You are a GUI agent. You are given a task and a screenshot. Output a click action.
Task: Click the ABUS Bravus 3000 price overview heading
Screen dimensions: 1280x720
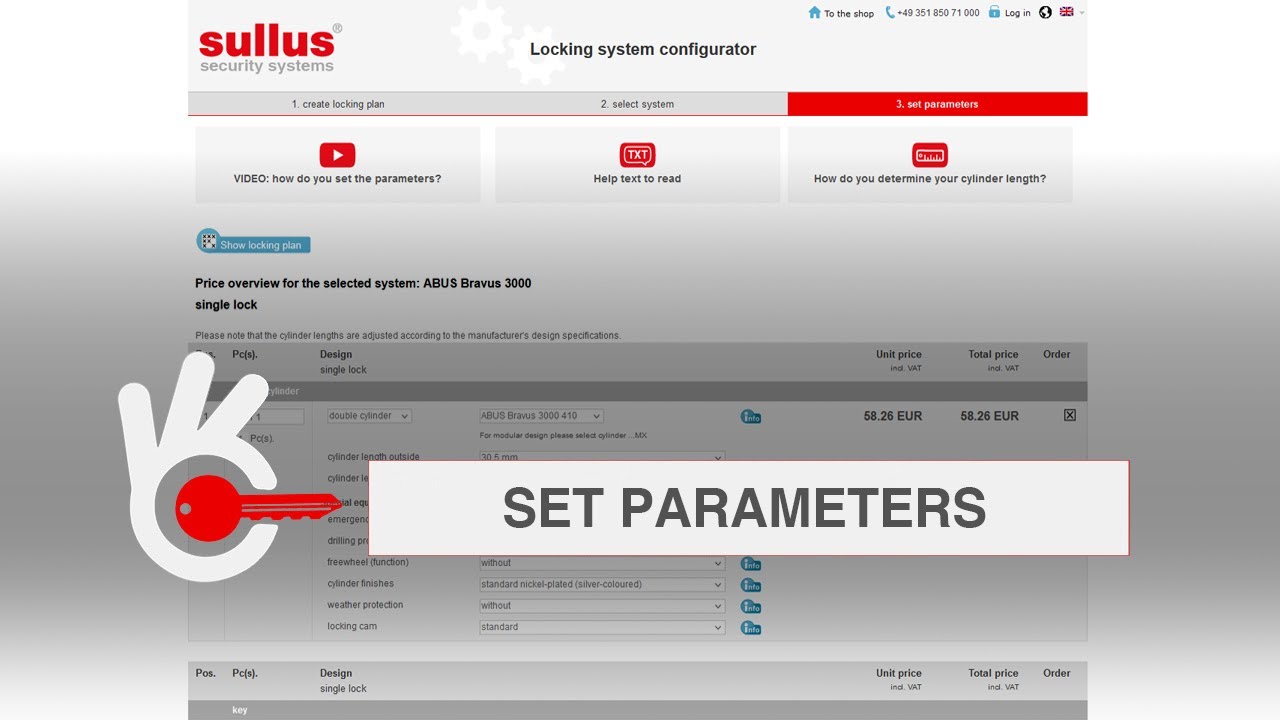tap(363, 283)
